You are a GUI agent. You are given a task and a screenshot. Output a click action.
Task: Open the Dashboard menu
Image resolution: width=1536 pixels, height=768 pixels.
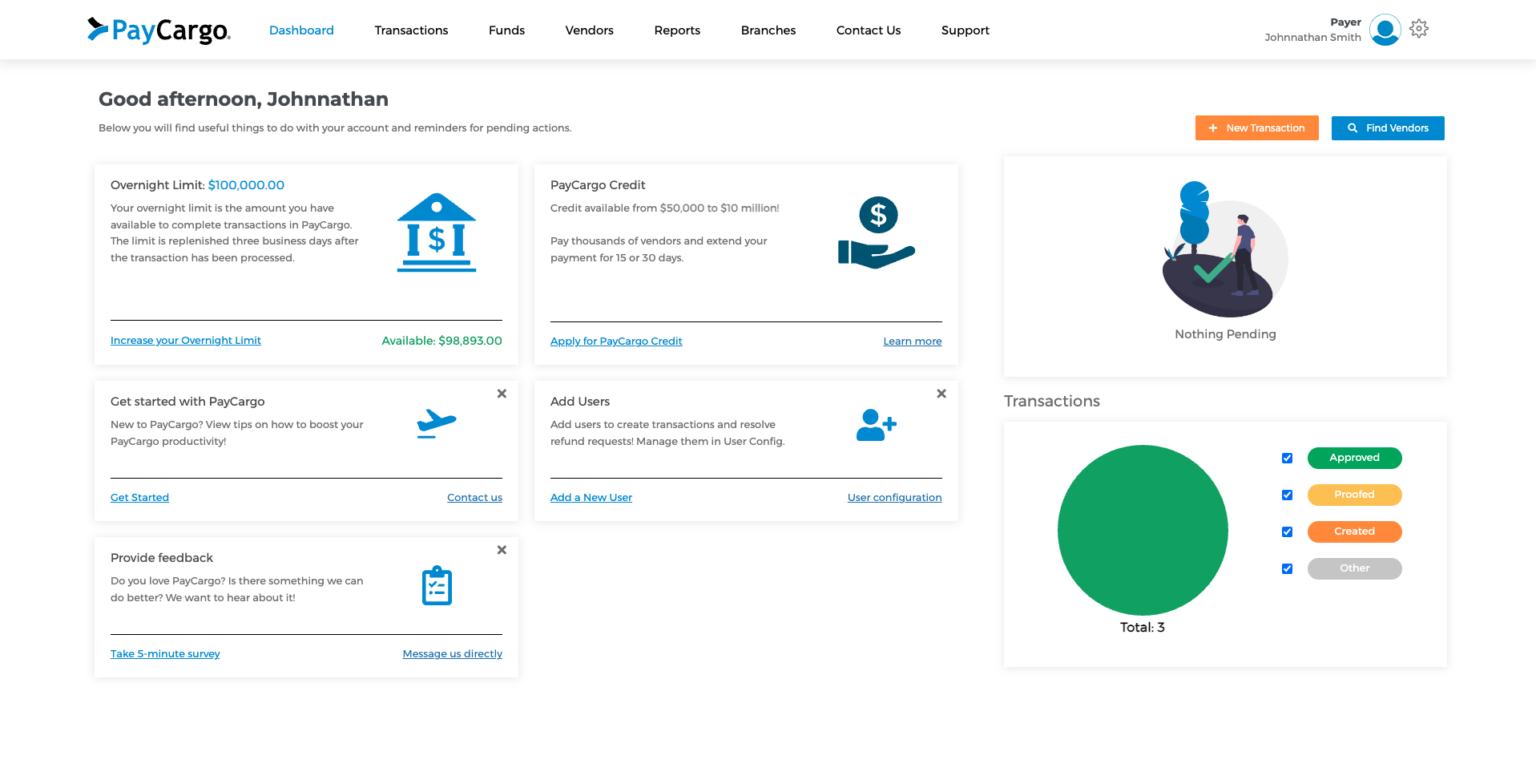(x=301, y=30)
